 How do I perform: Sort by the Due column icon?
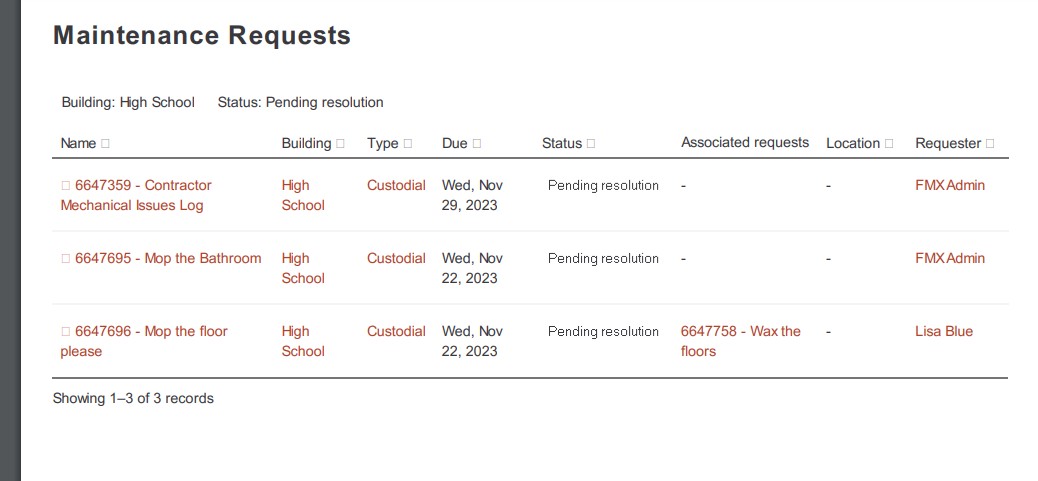coord(477,144)
